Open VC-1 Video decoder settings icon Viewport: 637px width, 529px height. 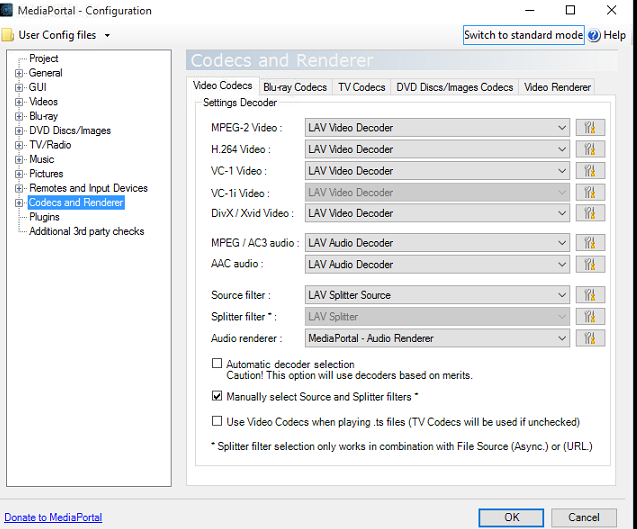[590, 171]
